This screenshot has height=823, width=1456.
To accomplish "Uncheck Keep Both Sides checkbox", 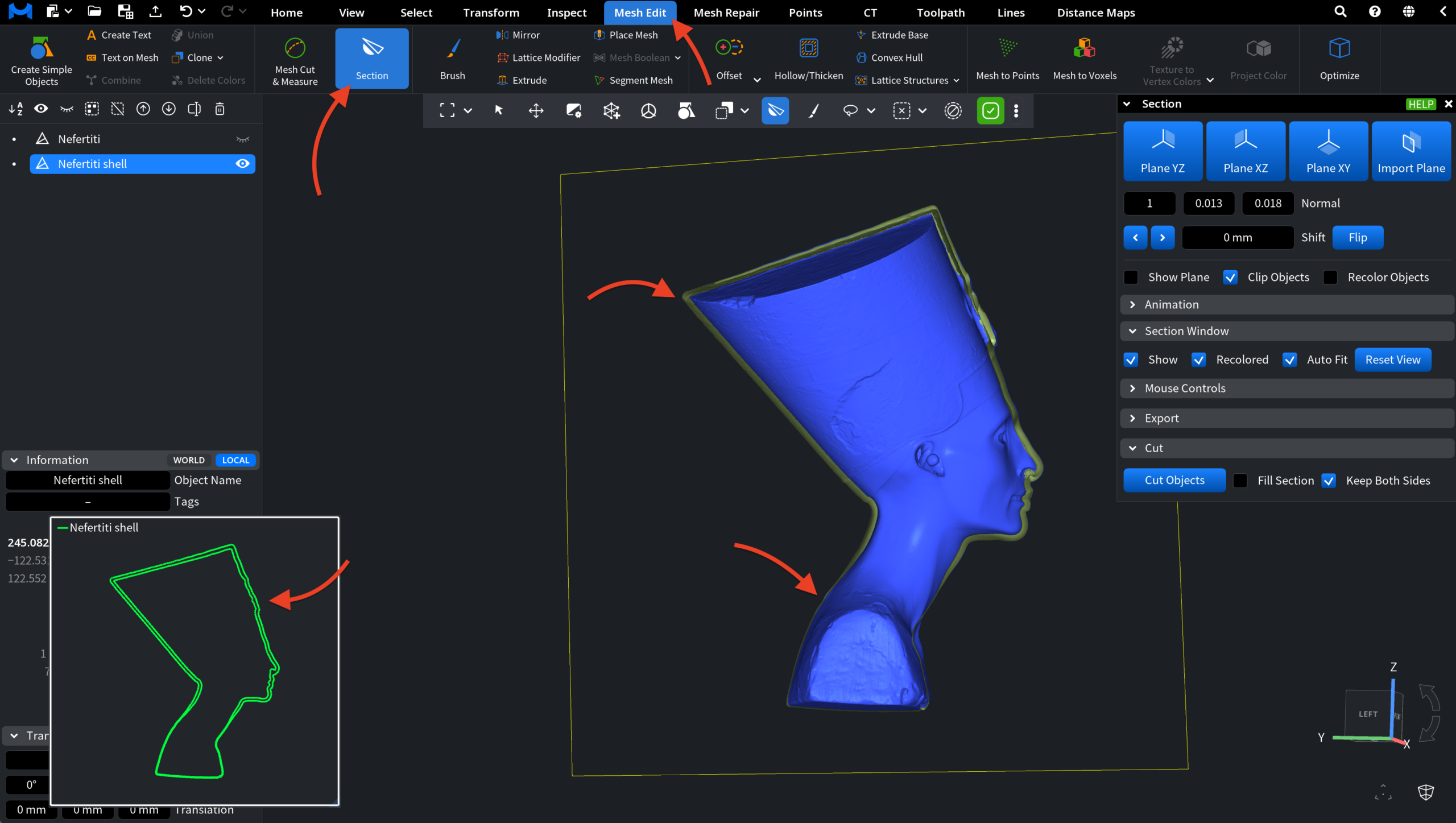I will 1329,481.
